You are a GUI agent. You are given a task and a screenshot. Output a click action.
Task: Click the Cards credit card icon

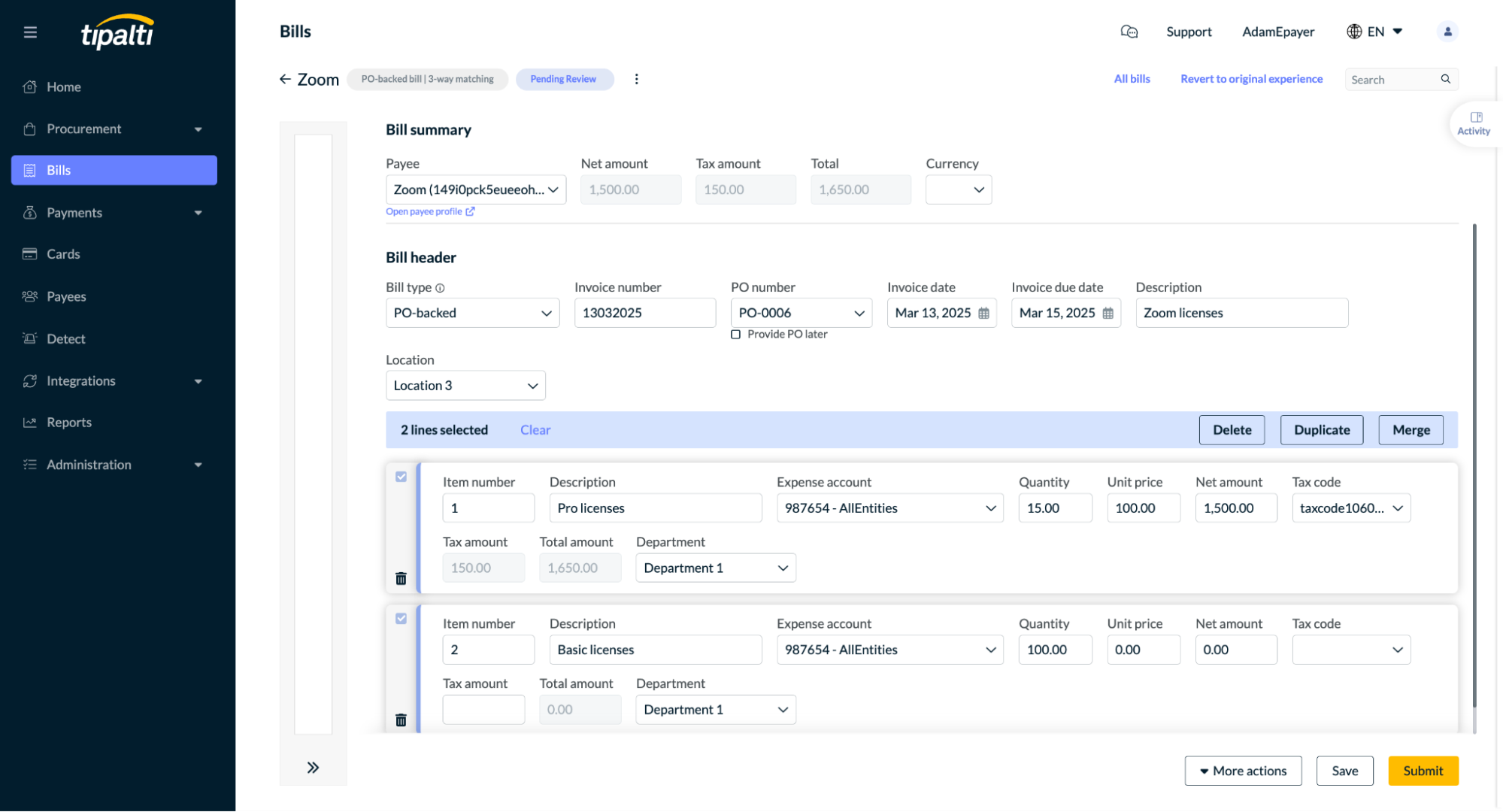pos(30,254)
